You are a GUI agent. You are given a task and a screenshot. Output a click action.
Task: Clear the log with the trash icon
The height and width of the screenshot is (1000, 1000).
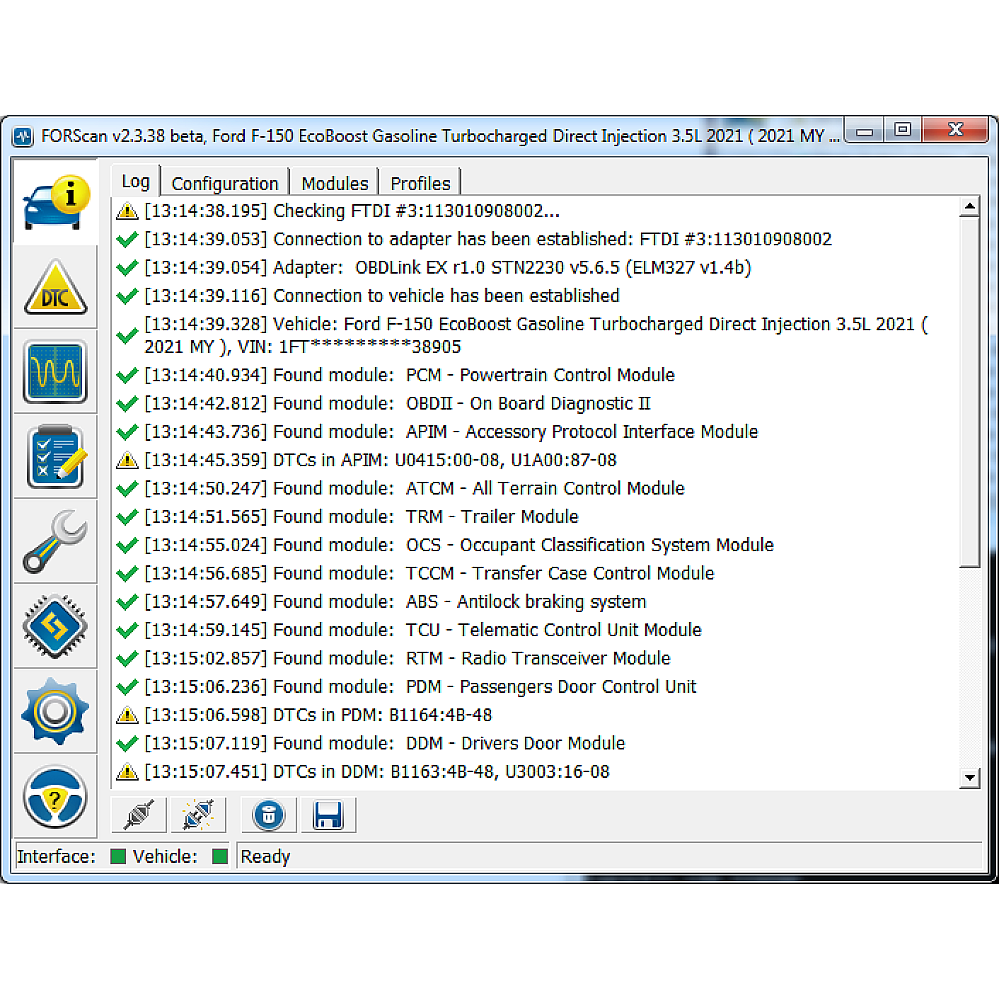pos(268,814)
